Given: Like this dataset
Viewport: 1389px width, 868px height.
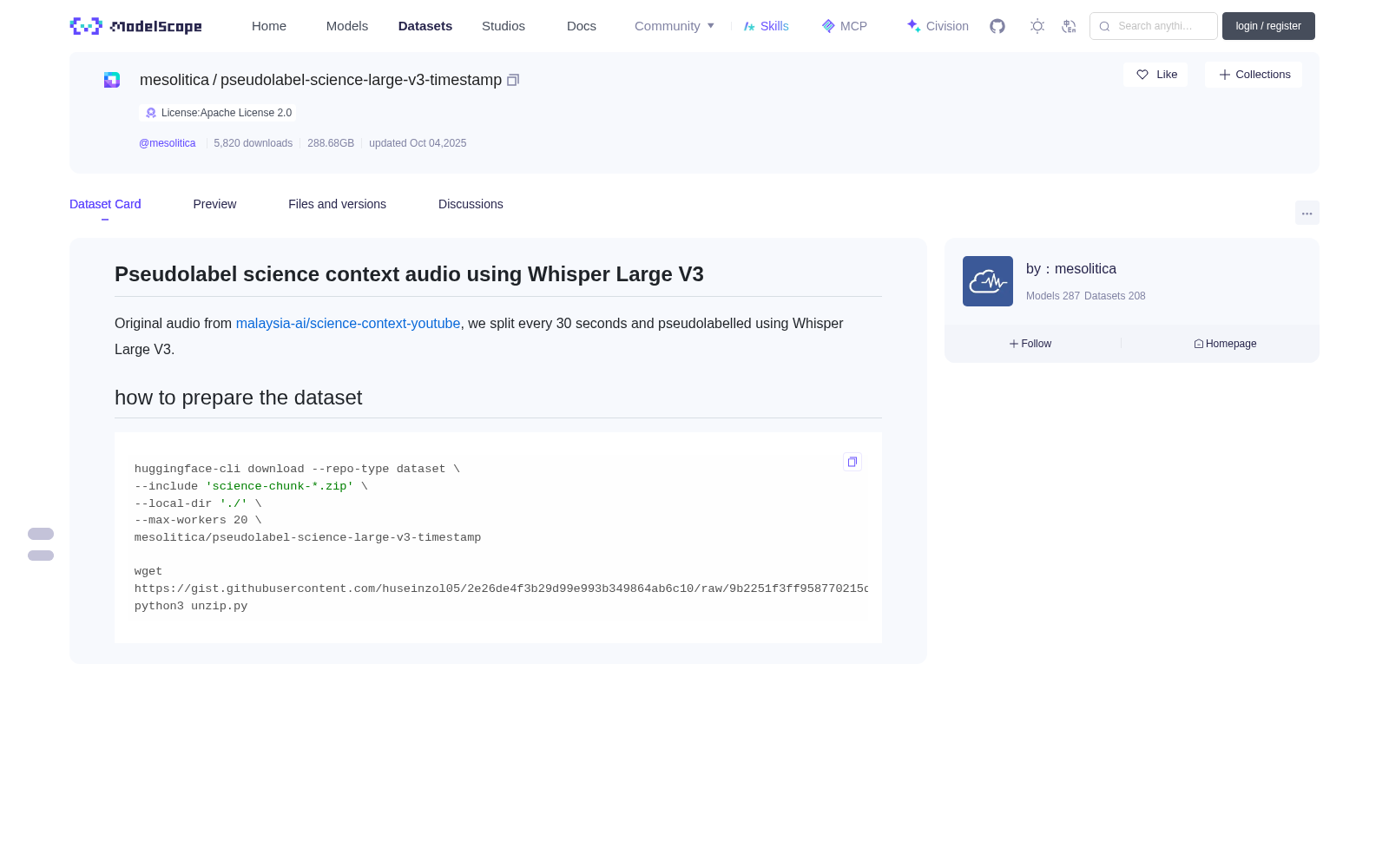Looking at the screenshot, I should [x=1155, y=75].
